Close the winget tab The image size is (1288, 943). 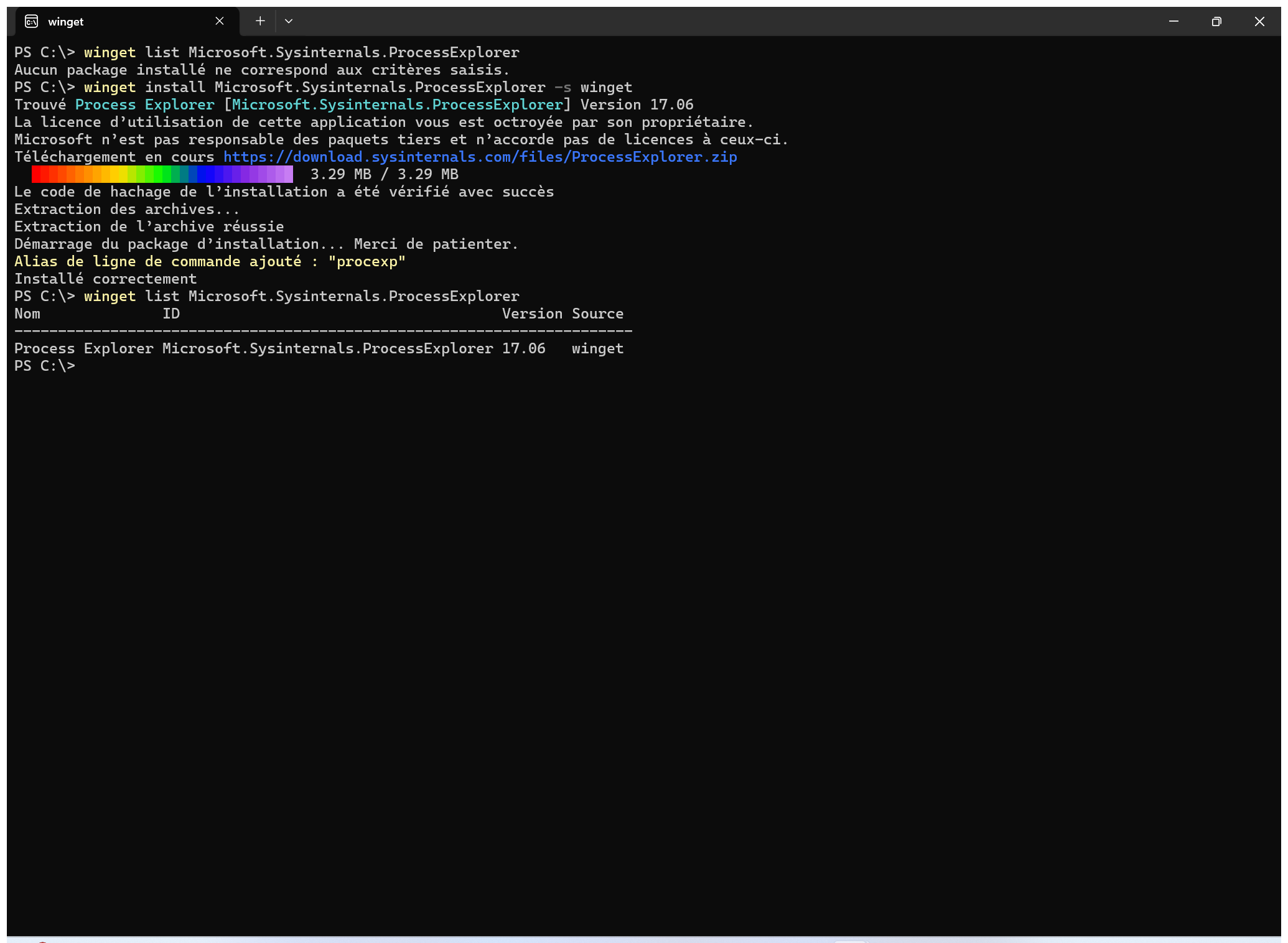pyautogui.click(x=220, y=21)
